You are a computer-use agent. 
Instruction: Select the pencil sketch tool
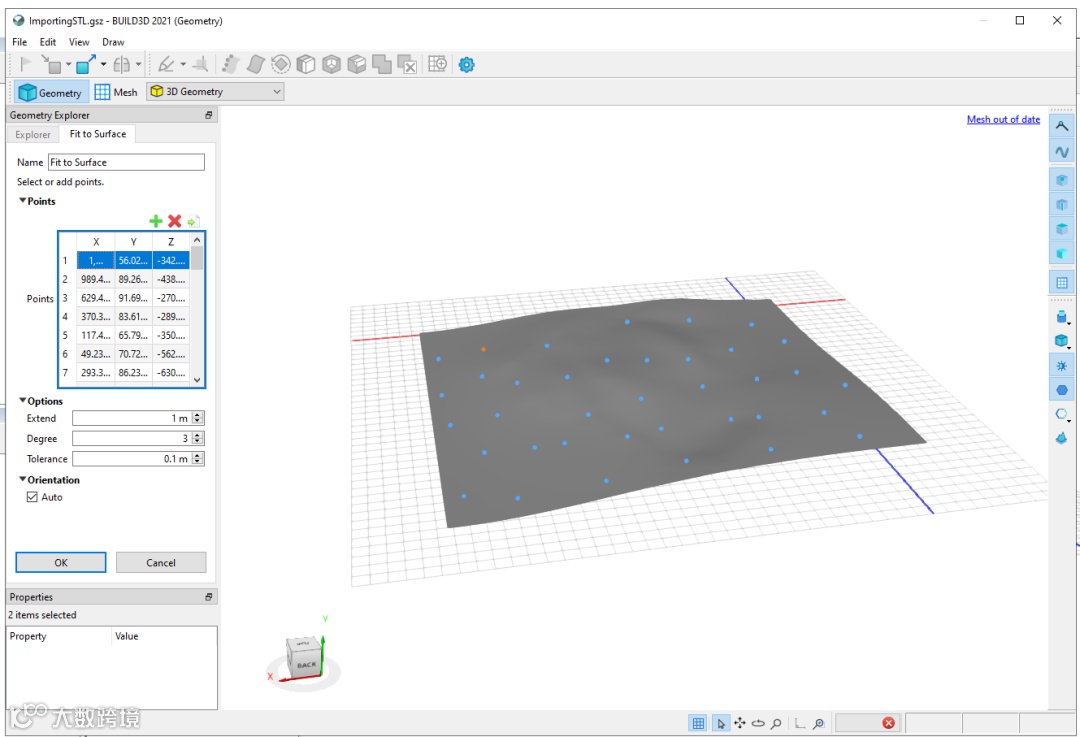tap(166, 65)
